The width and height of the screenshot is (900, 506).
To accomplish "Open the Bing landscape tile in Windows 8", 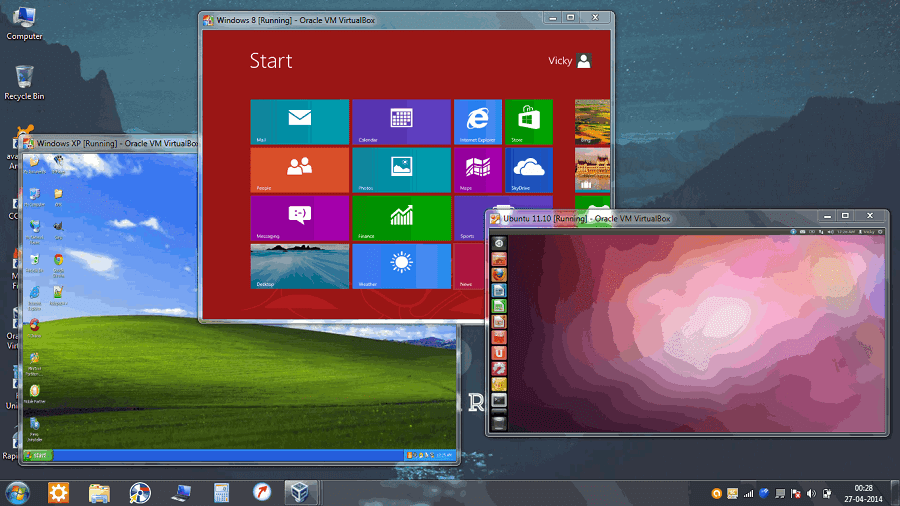I will 592,122.
